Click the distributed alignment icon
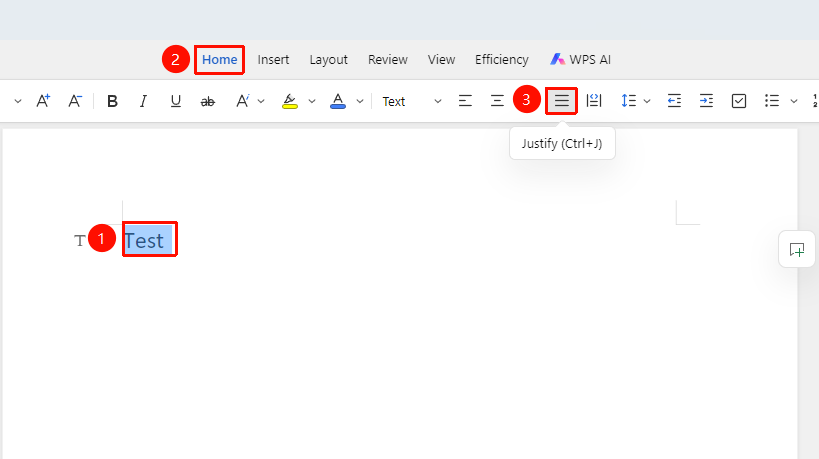 594,100
